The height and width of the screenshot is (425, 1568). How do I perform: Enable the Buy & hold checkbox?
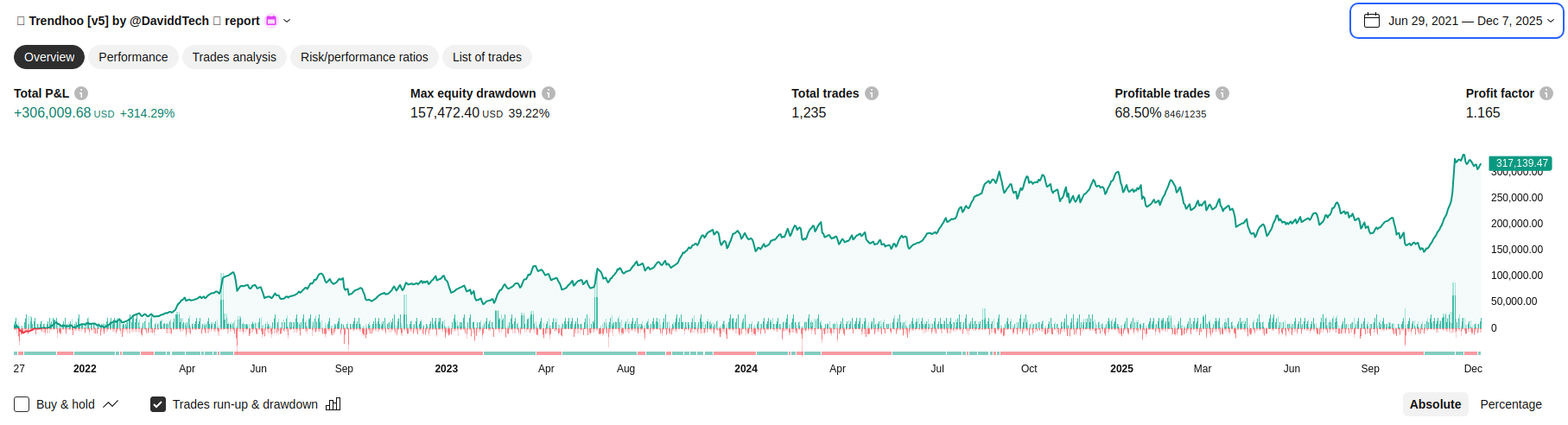[x=22, y=404]
